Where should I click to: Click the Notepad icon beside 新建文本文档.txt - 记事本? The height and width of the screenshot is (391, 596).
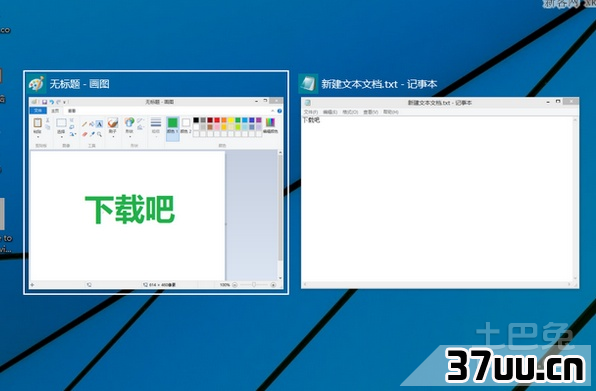(x=308, y=84)
